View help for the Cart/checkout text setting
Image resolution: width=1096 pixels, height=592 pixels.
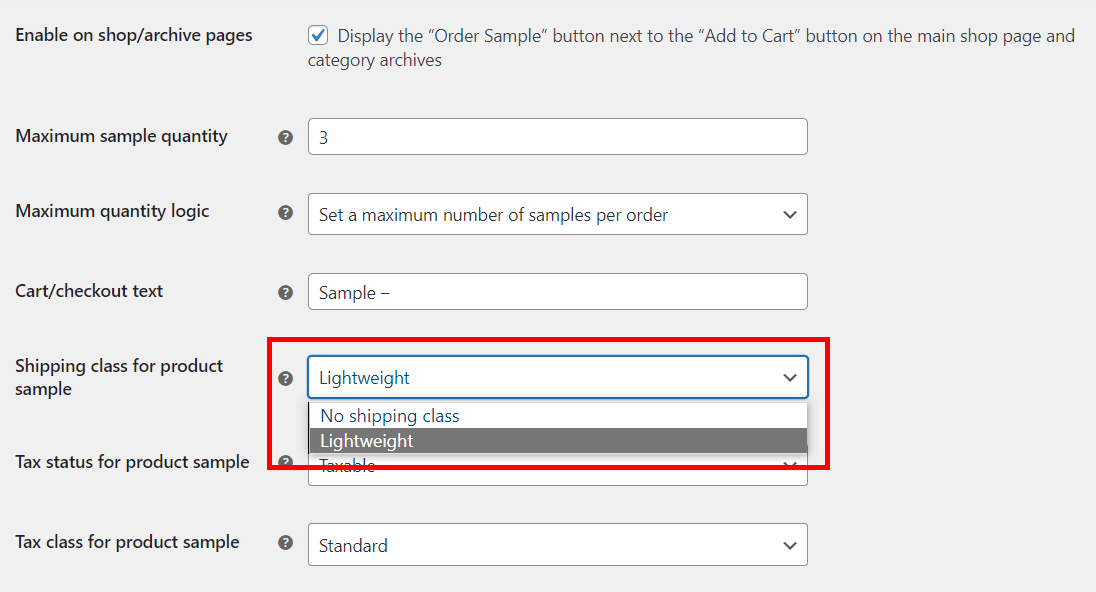[x=285, y=291]
